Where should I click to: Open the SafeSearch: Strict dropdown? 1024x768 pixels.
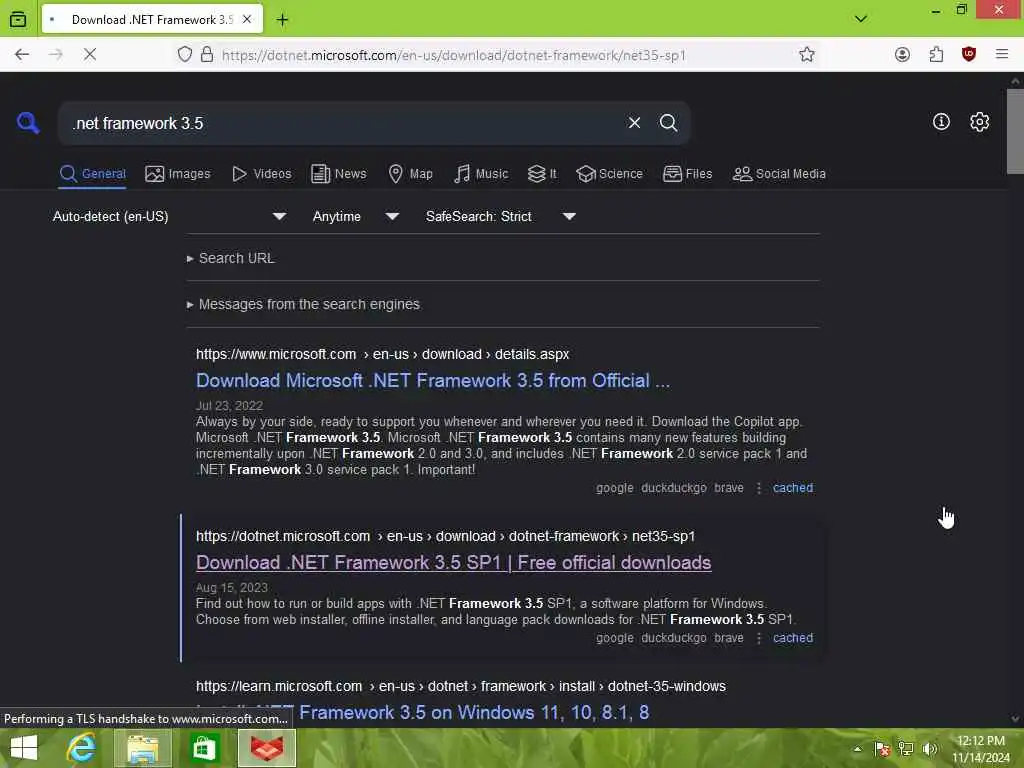[501, 216]
